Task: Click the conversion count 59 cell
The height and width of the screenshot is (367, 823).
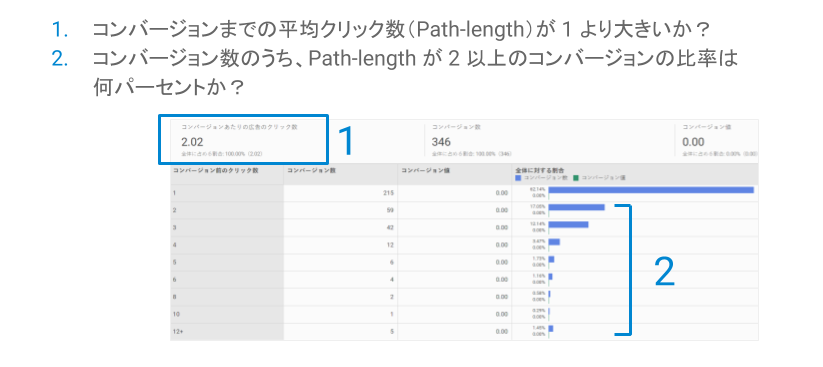Action: 341,211
